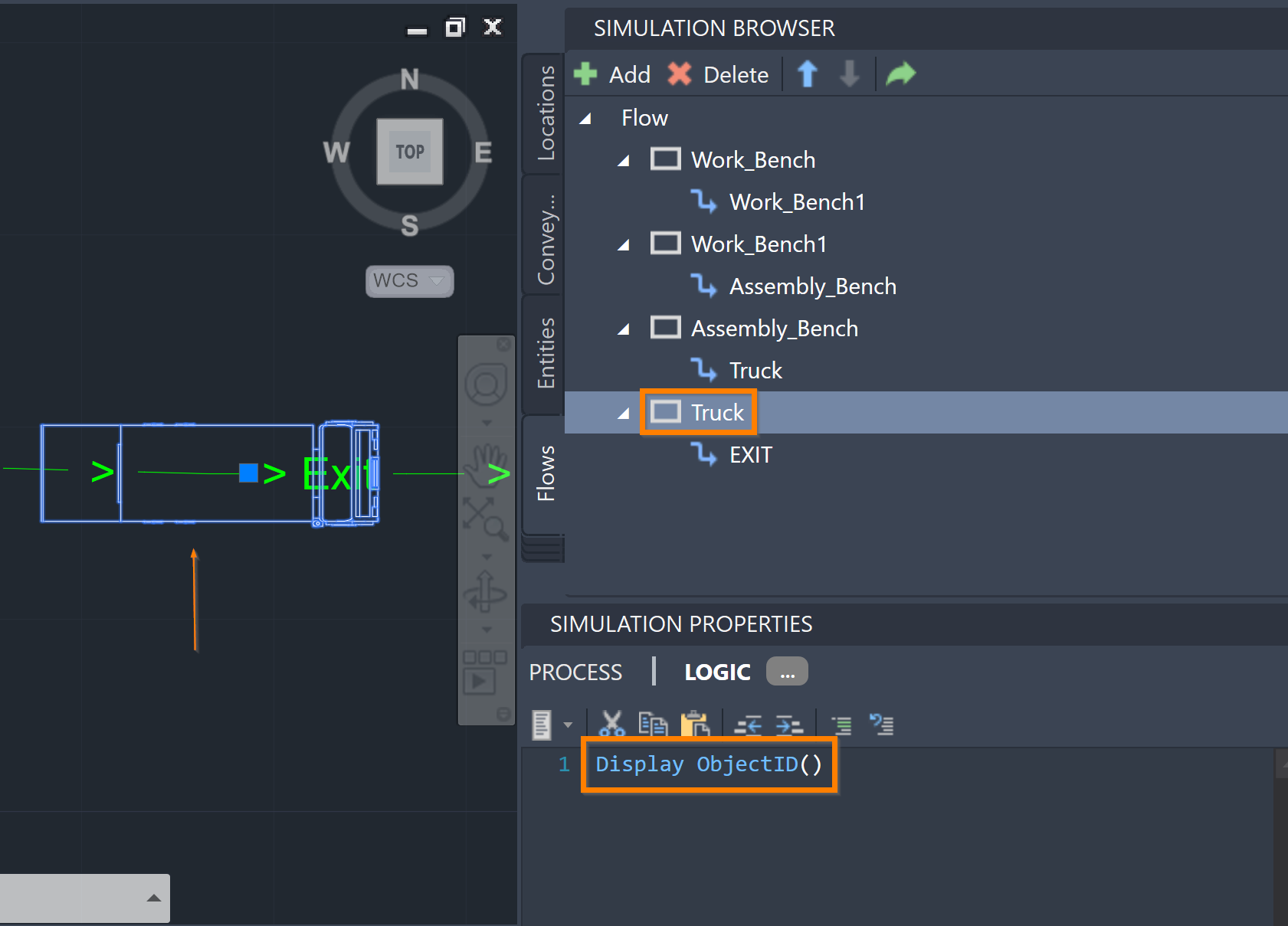Select the EXIT route under Truck
1288x926 pixels.
(x=750, y=454)
